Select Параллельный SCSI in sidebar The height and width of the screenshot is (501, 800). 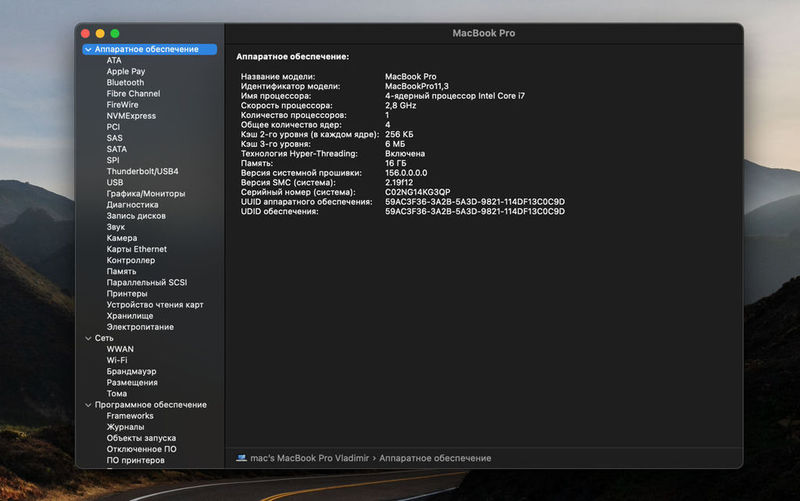pos(146,283)
